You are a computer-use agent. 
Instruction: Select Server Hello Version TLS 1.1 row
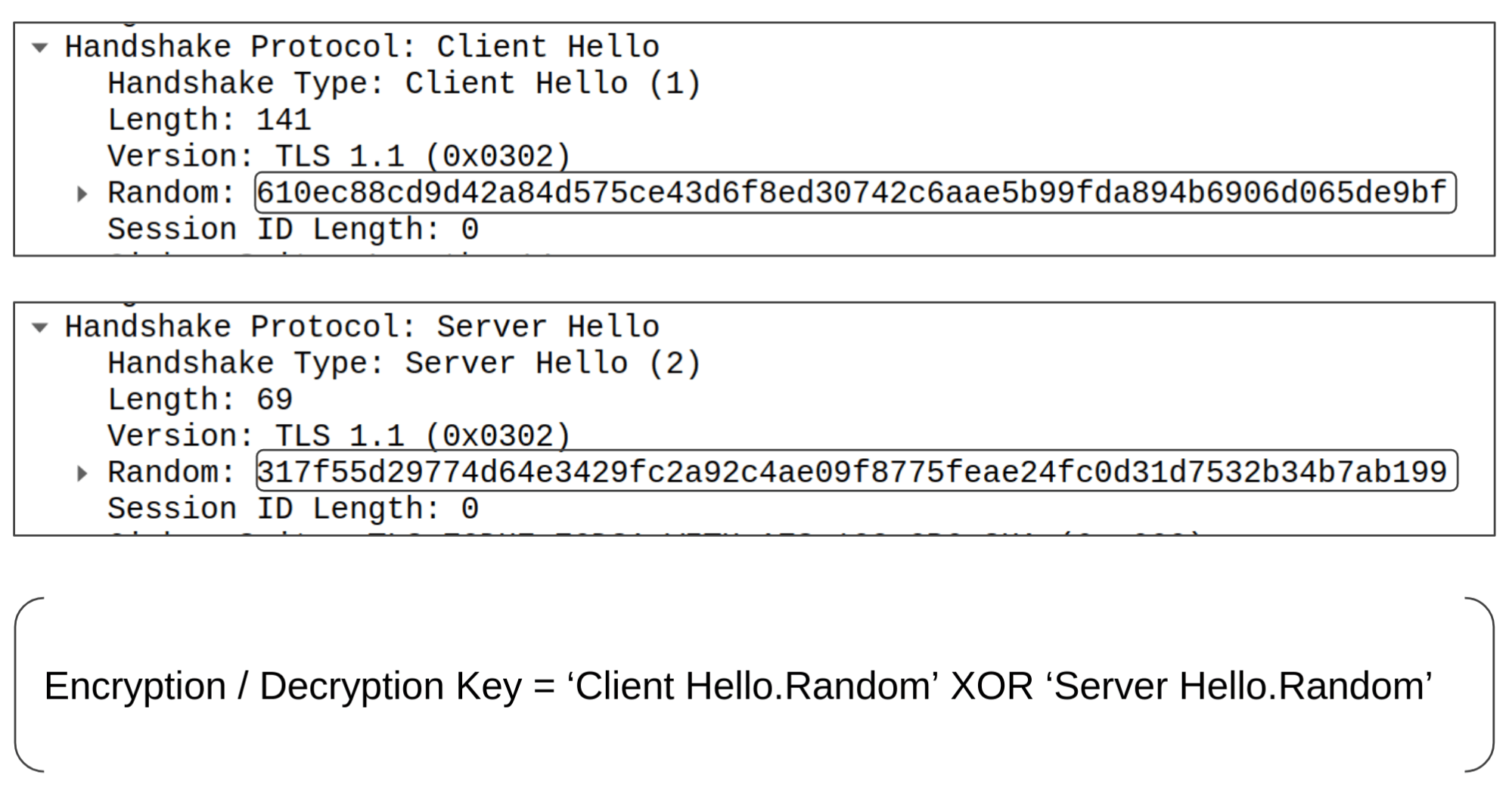(339, 436)
